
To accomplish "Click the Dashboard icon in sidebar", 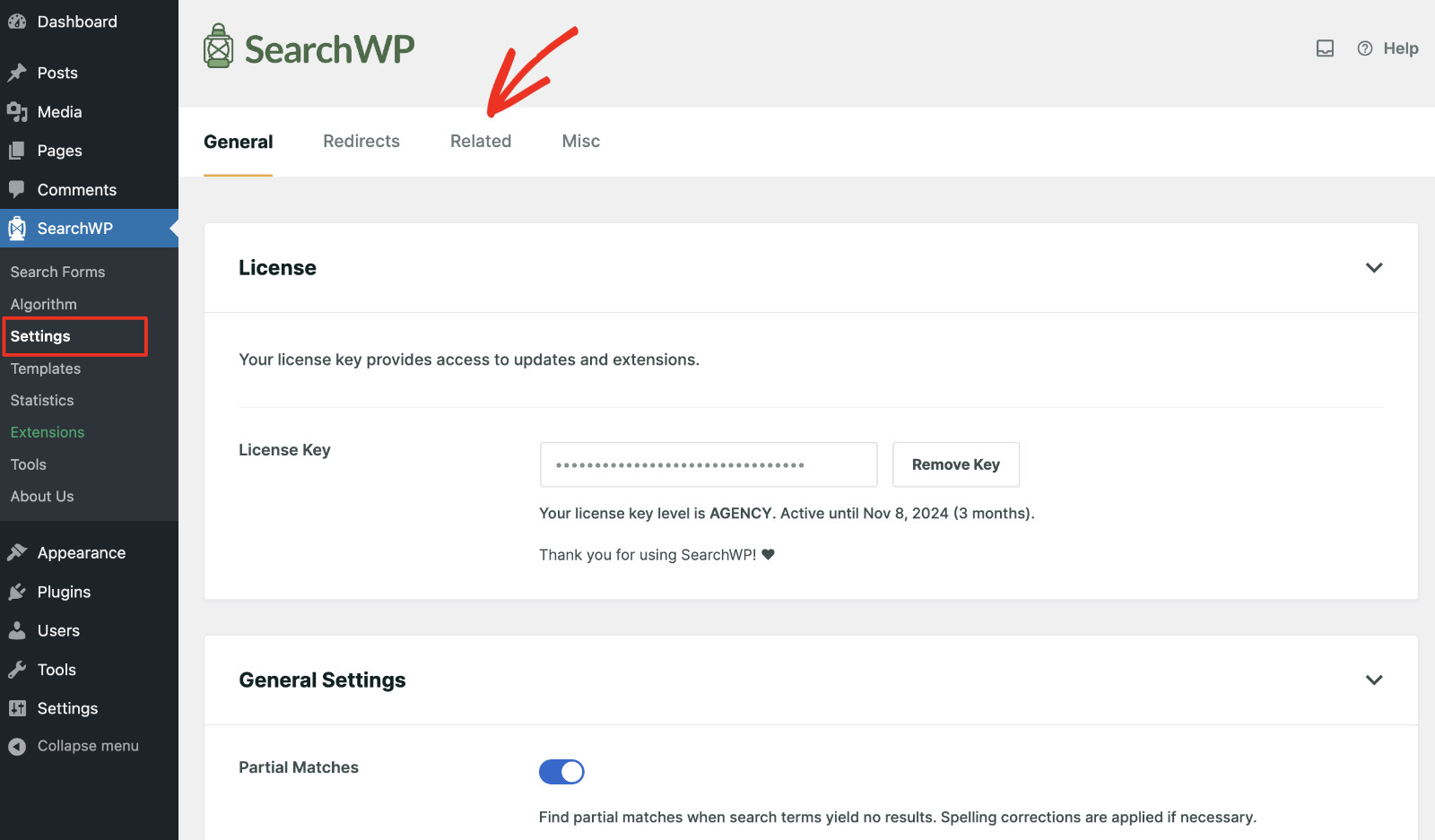I will [17, 22].
